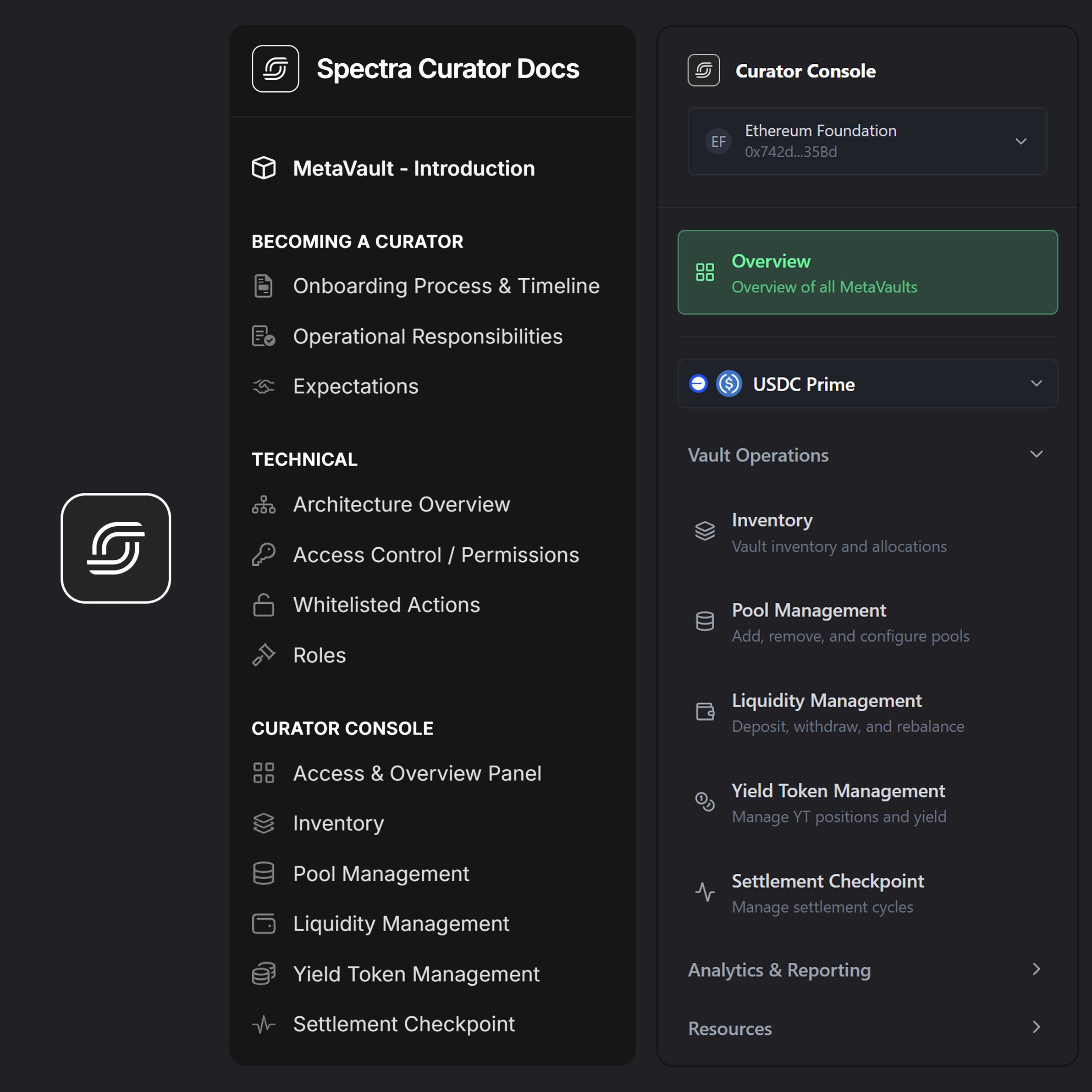Viewport: 1092px width, 1092px height.
Task: Go to Operational Responsibilities page
Action: click(x=427, y=336)
